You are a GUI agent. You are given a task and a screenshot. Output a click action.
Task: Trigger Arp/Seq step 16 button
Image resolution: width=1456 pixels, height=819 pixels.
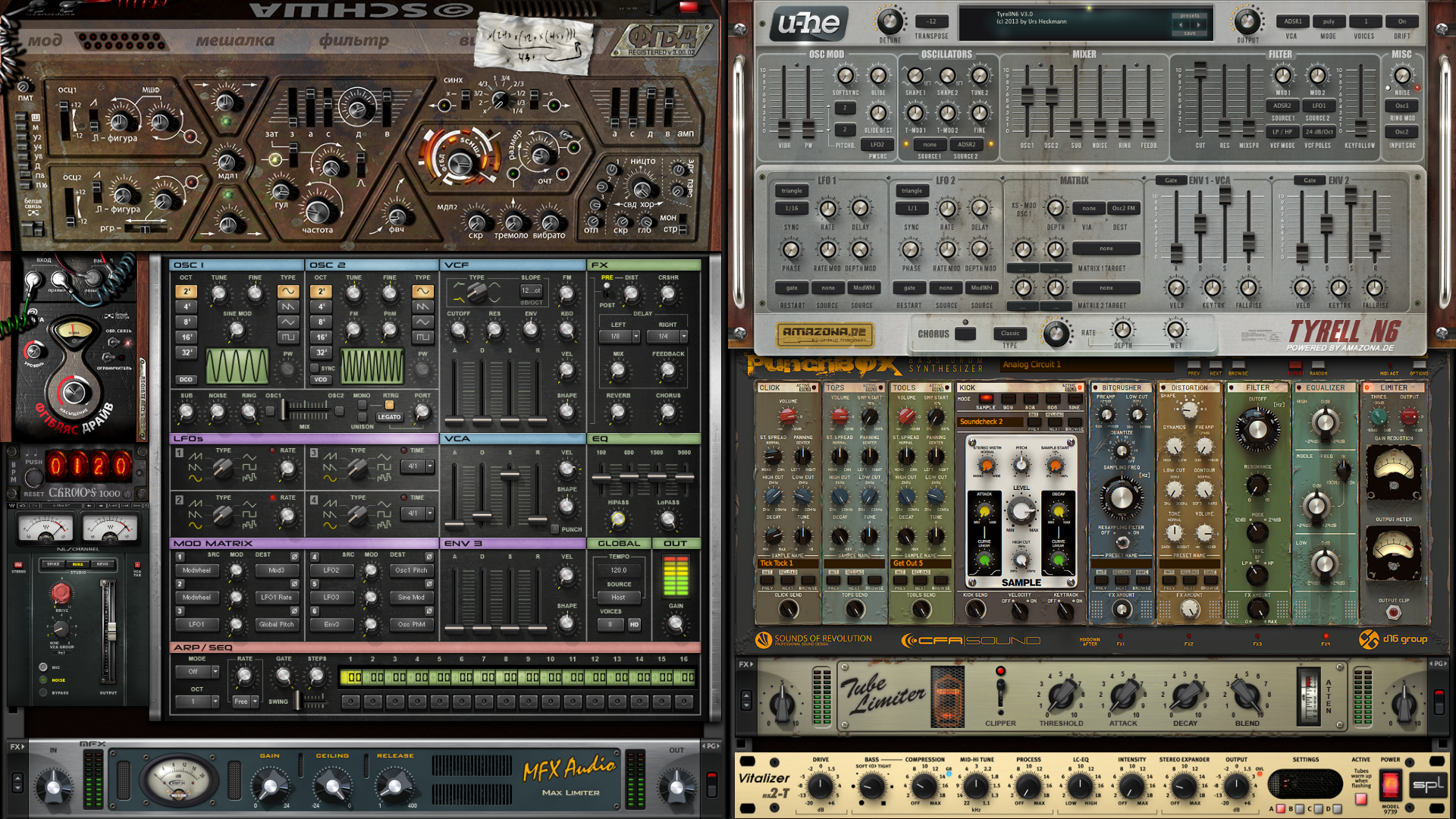[x=684, y=701]
